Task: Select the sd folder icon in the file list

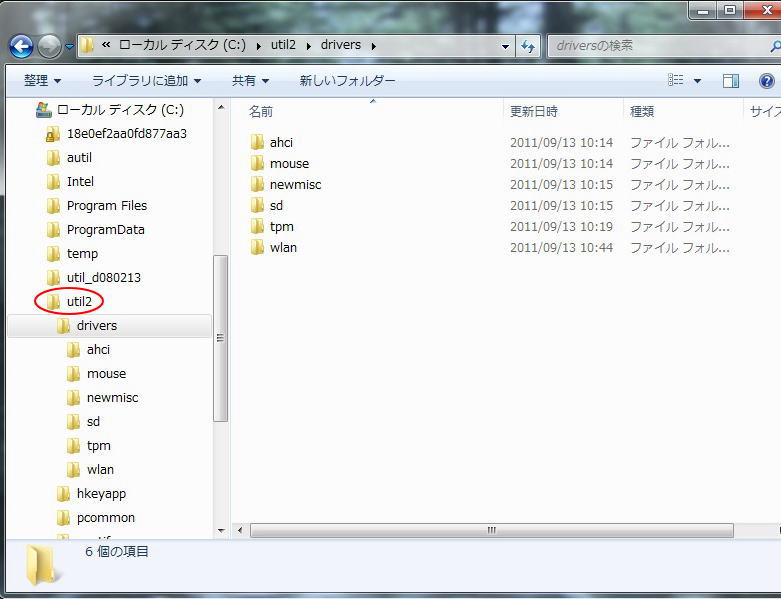Action: [258, 205]
